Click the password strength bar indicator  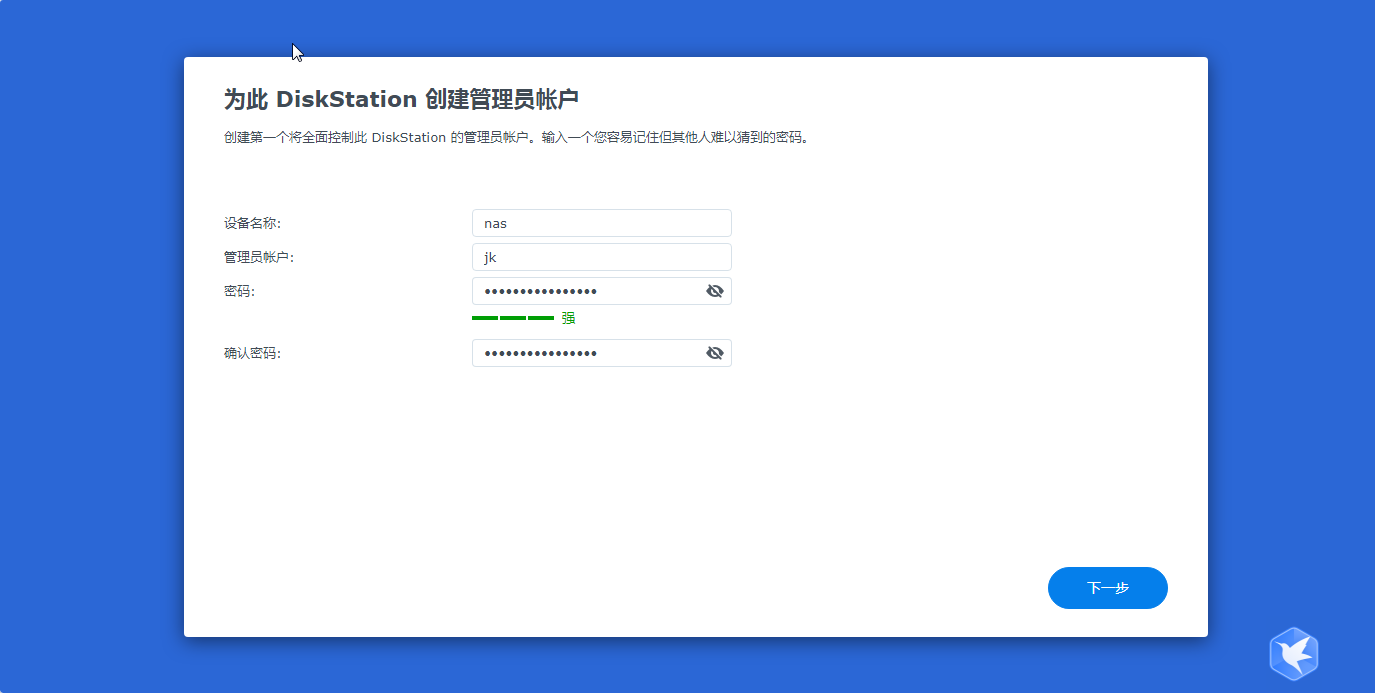(x=513, y=318)
